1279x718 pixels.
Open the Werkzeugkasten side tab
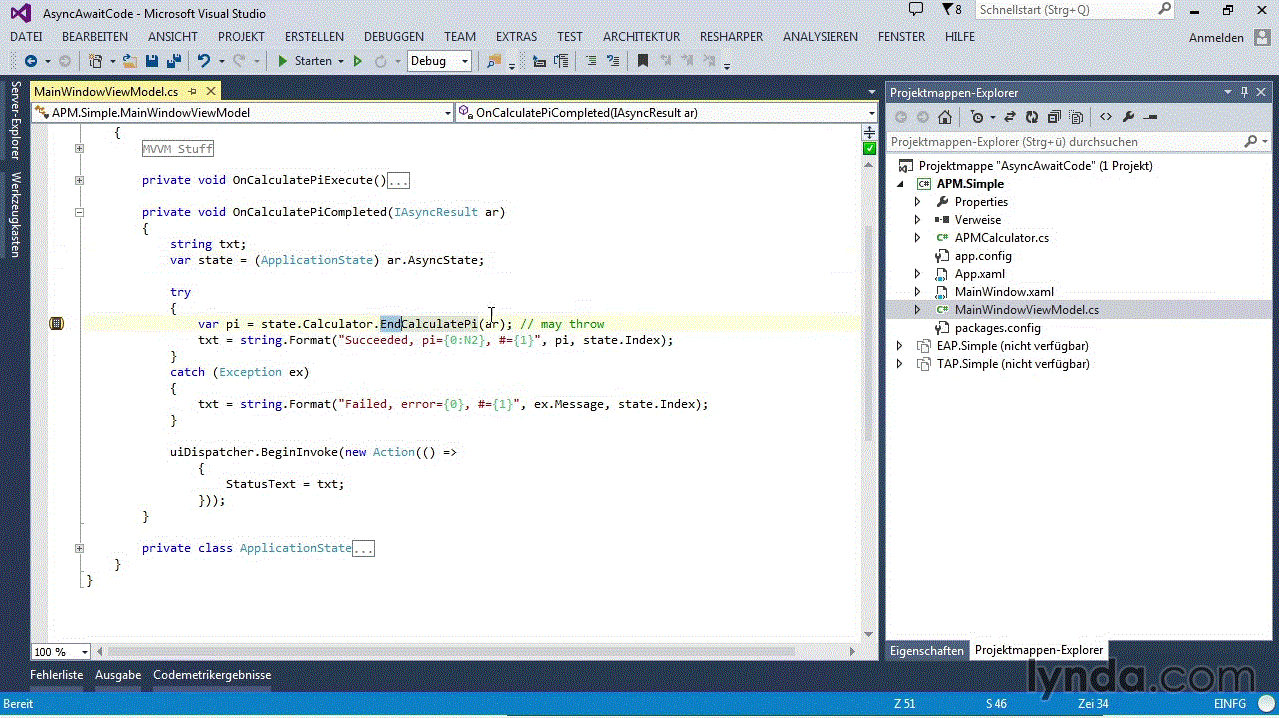tap(15, 215)
